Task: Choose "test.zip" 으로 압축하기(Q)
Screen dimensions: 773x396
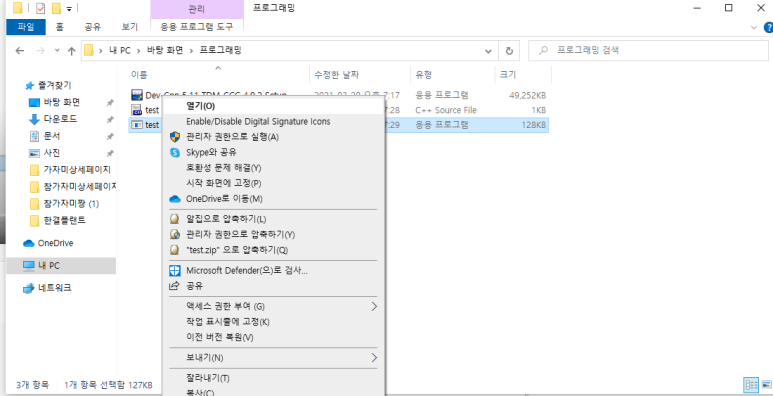Action: coord(274,250)
